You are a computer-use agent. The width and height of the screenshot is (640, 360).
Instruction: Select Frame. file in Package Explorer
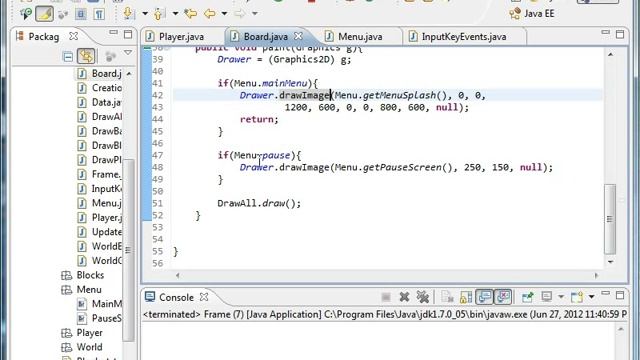coord(100,174)
